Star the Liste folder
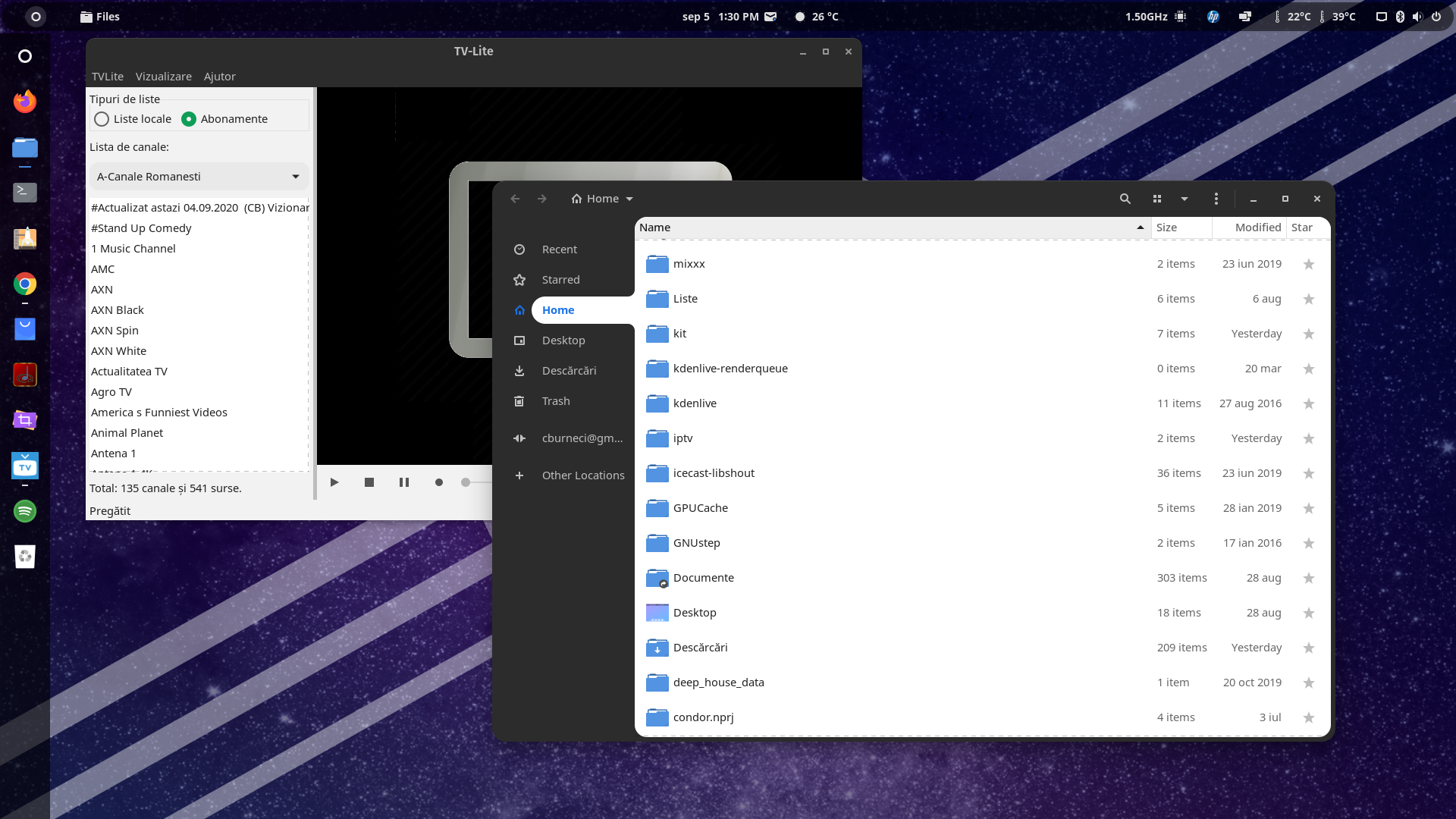1456x819 pixels. point(1309,299)
